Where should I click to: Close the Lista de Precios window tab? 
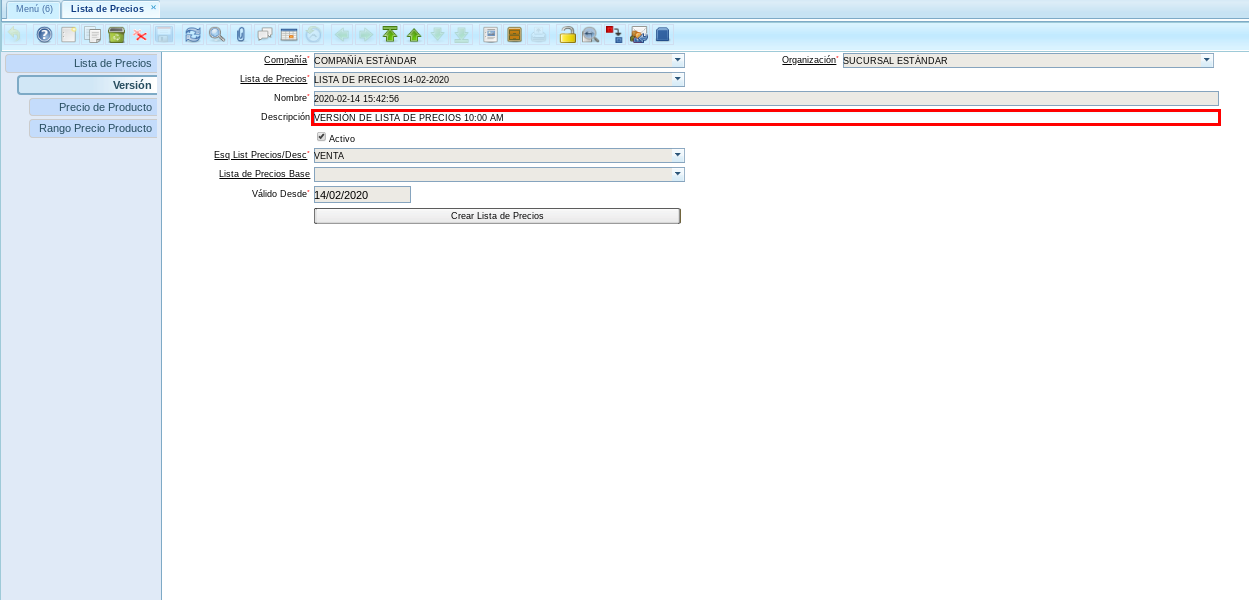[154, 8]
